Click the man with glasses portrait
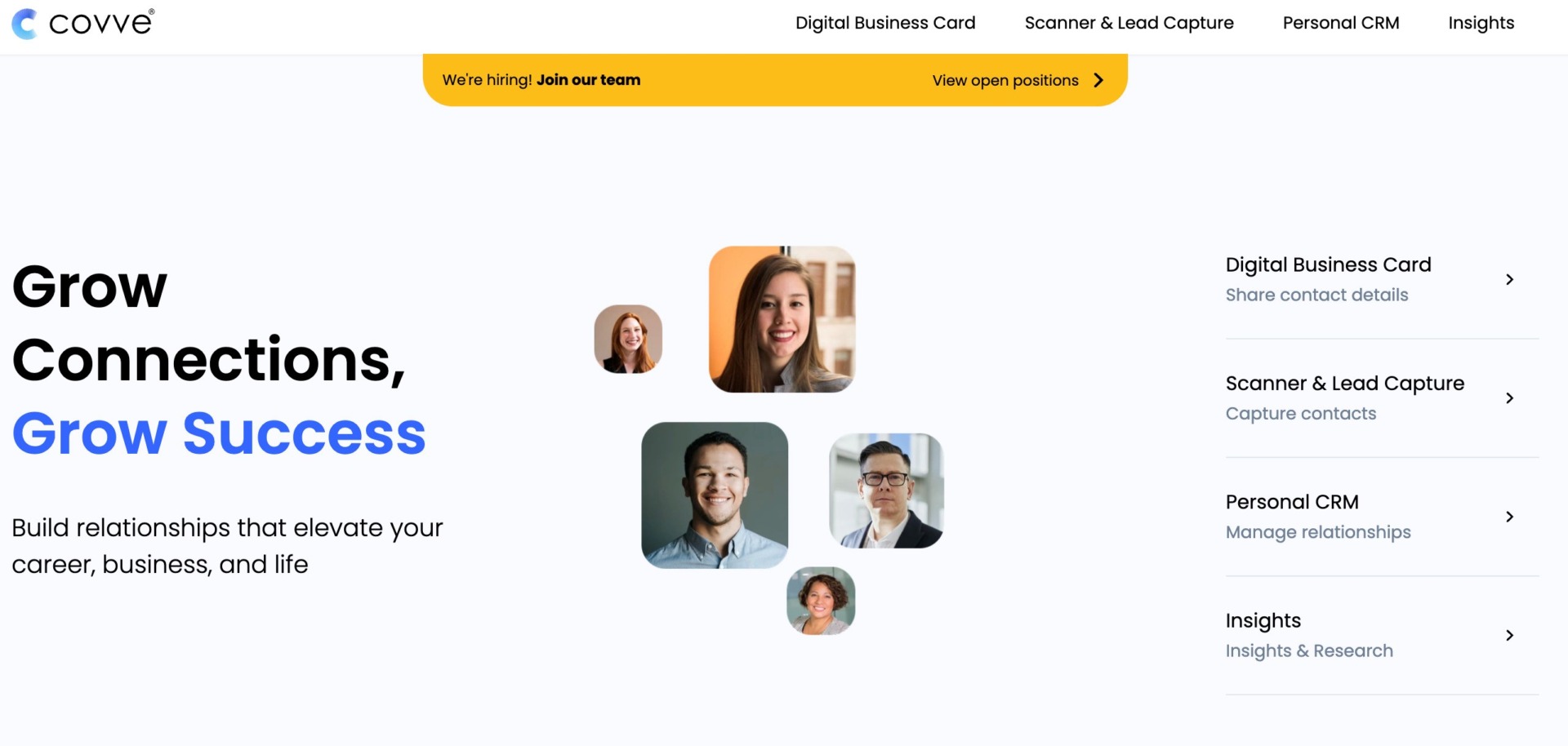The image size is (1568, 746). (x=886, y=491)
